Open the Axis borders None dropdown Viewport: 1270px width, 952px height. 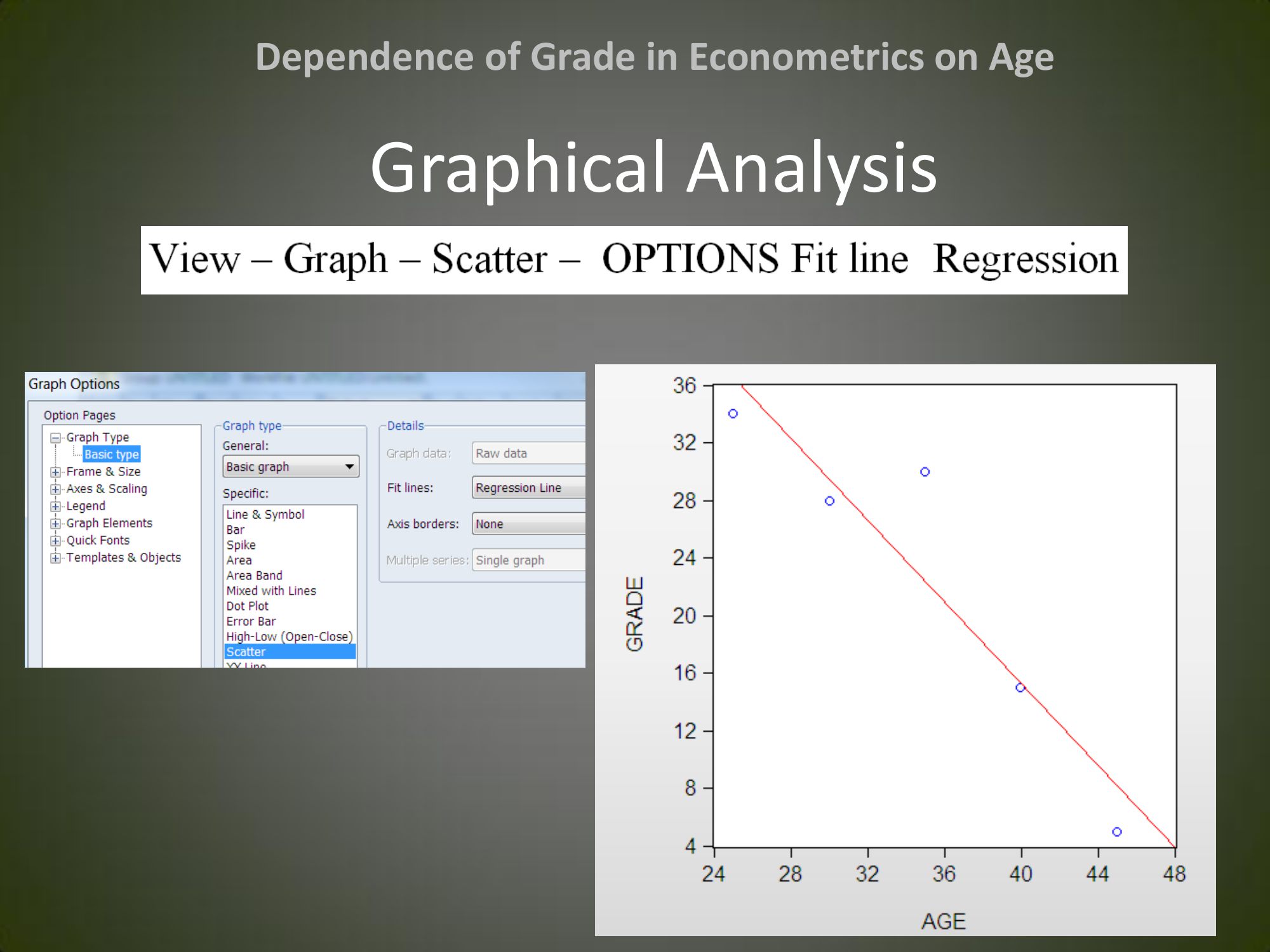(528, 524)
